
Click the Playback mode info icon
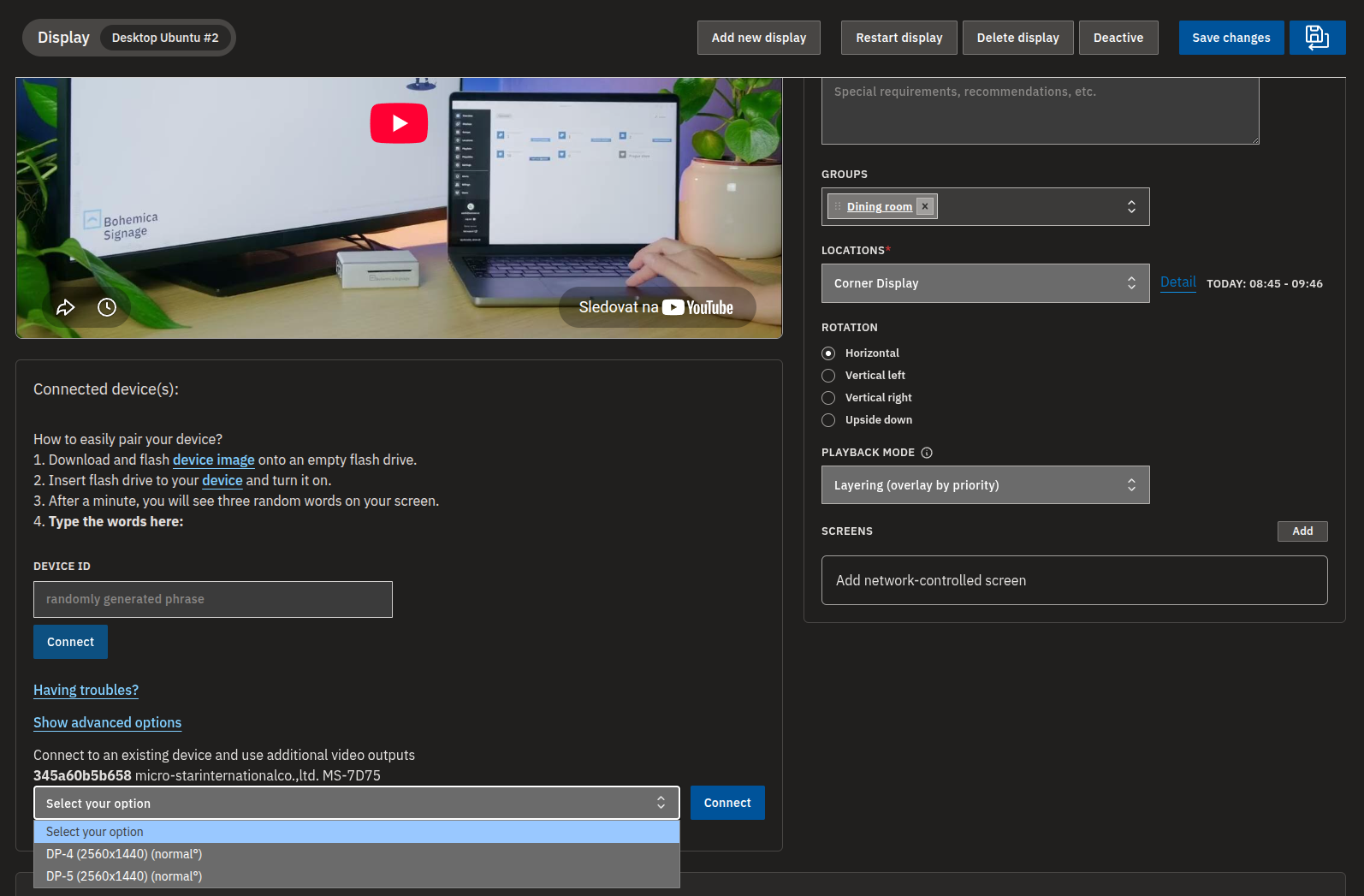pos(927,453)
